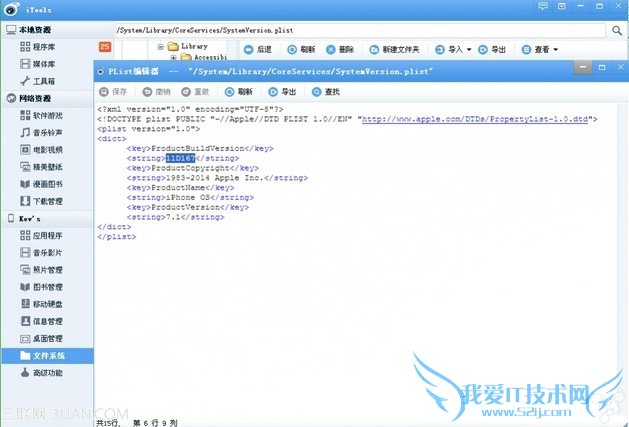
Task: Open 漫画图书 comics and books
Action: pyautogui.click(x=42, y=184)
